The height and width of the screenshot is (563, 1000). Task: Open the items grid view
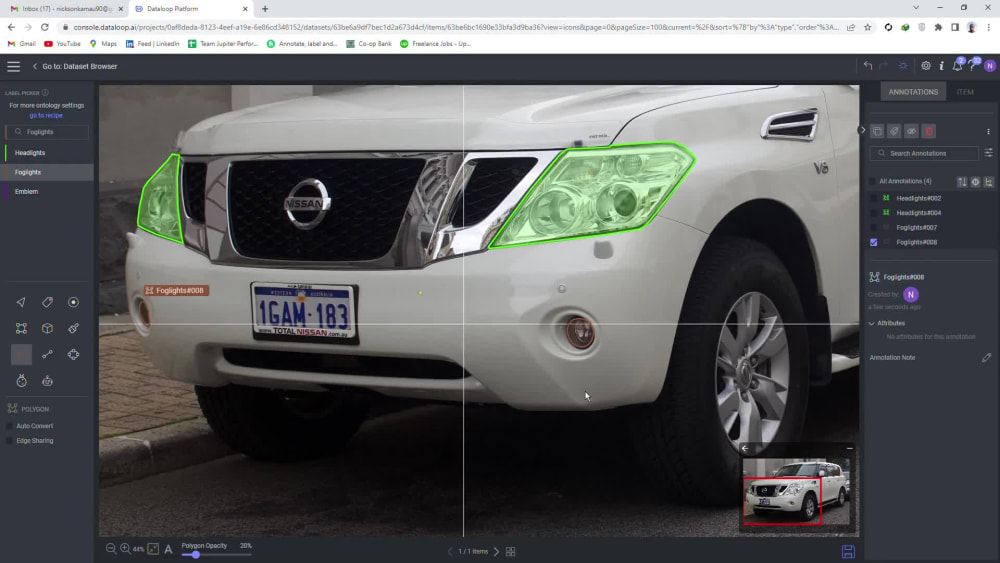coord(511,552)
